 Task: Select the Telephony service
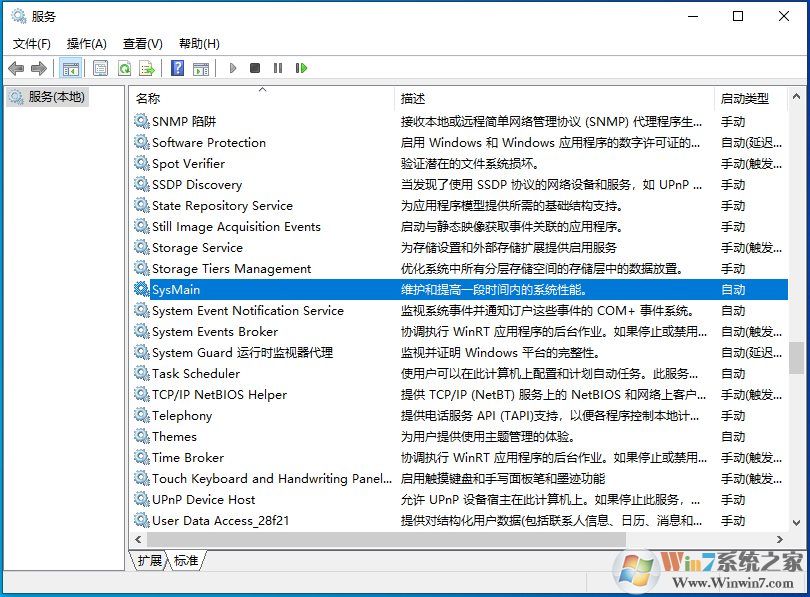coord(187,415)
